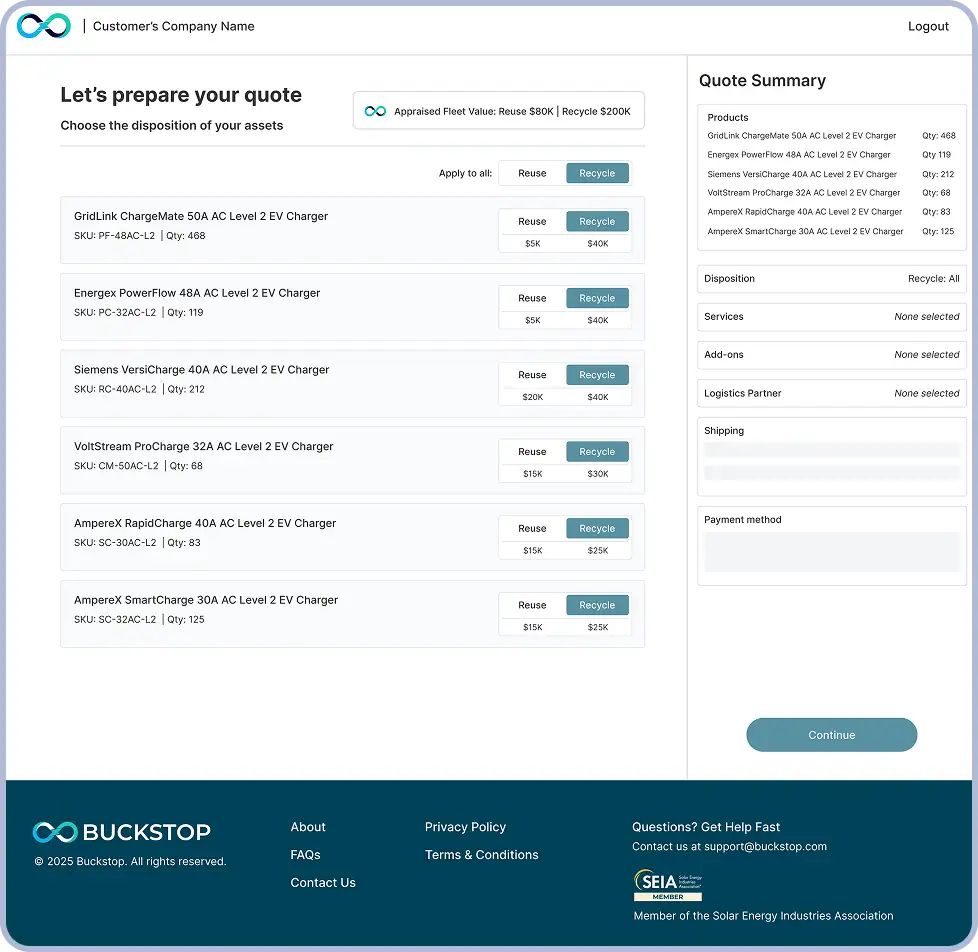The height and width of the screenshot is (952, 978).
Task: Click the SKU: RC-40AC-L2 text
Action: 115,389
